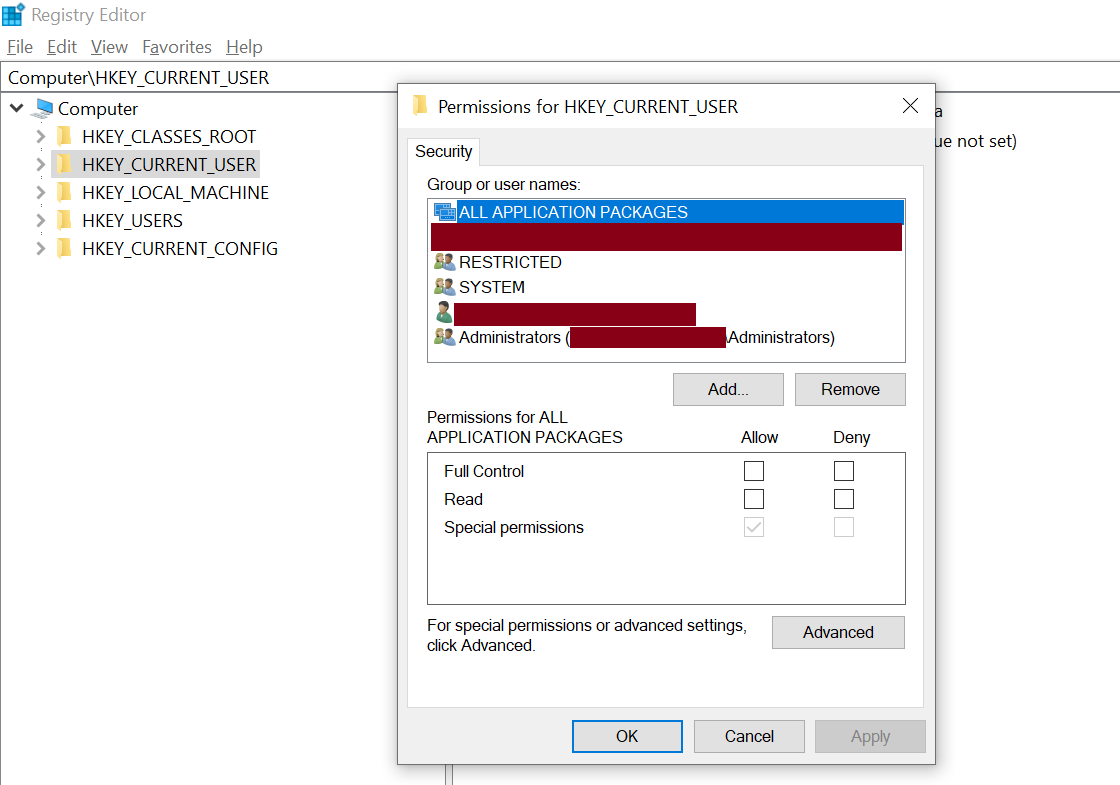This screenshot has width=1120, height=785.
Task: Enable the Allow checkbox for Full Control
Action: click(753, 470)
